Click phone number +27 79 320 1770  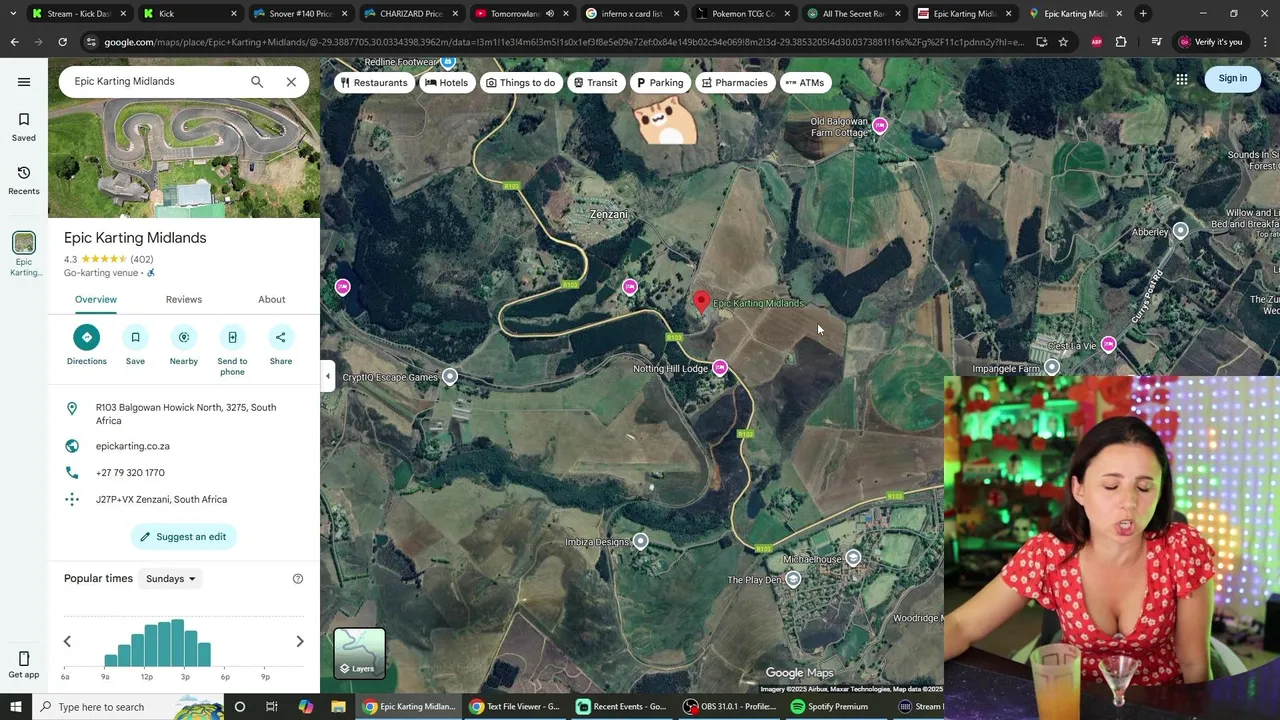pos(130,473)
